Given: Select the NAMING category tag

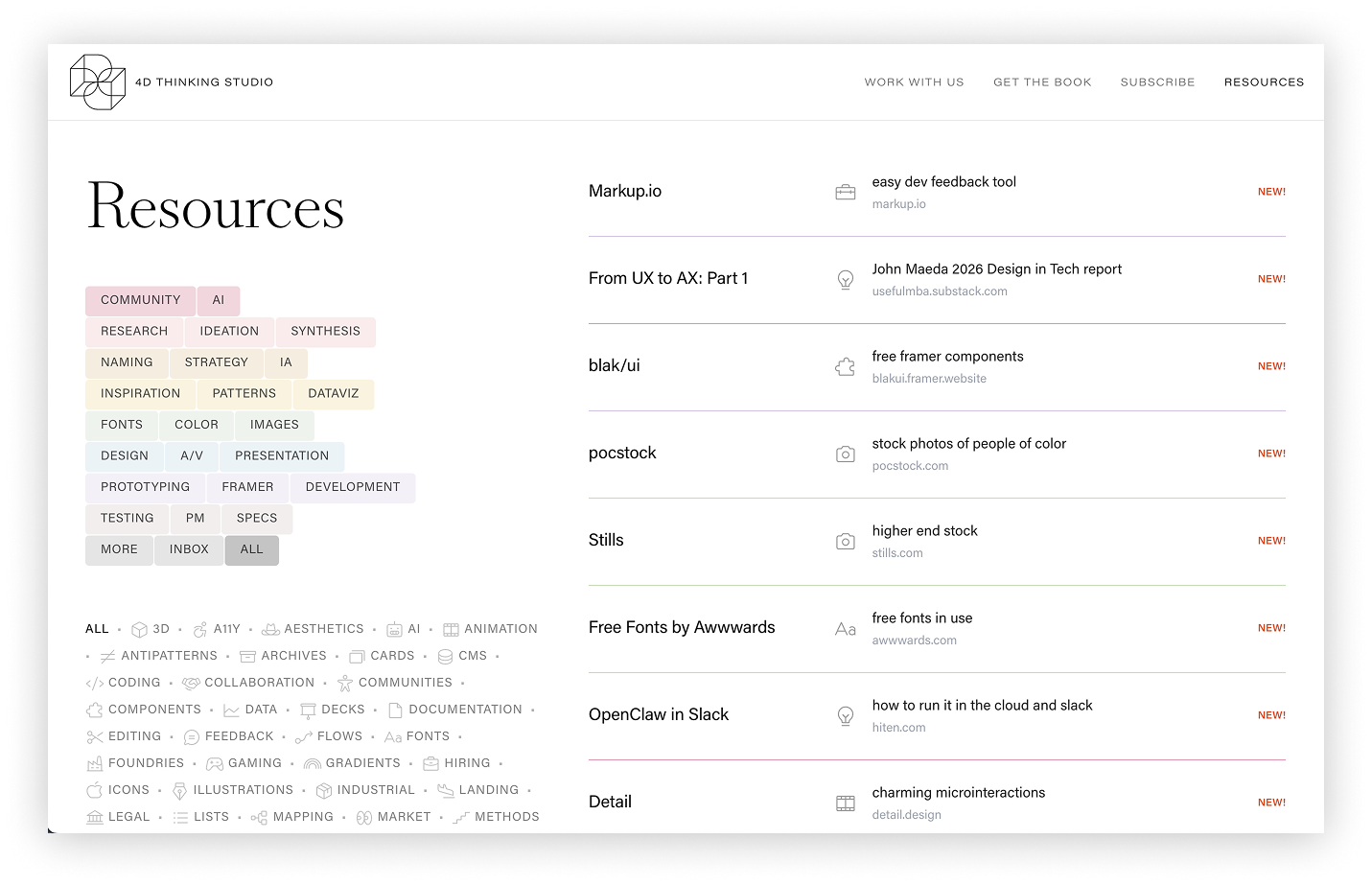Looking at the screenshot, I should (127, 362).
